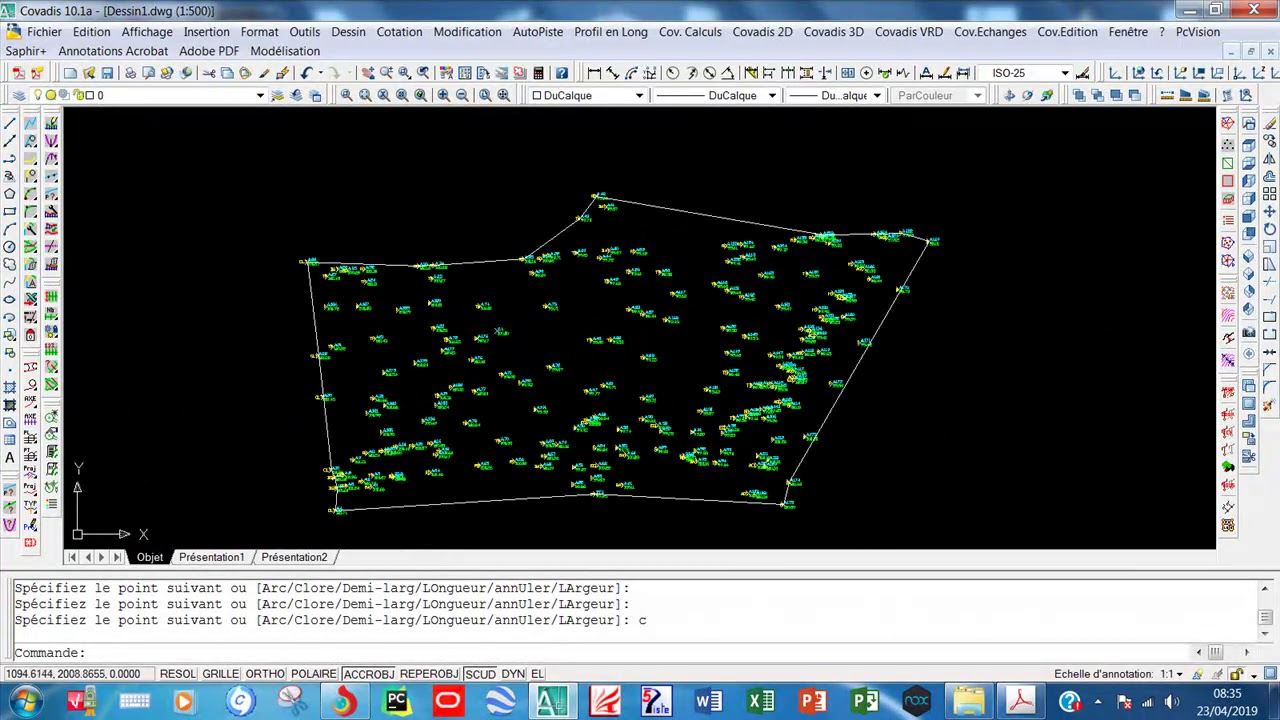
Task: Click the Commande input line
Action: click(x=600, y=653)
